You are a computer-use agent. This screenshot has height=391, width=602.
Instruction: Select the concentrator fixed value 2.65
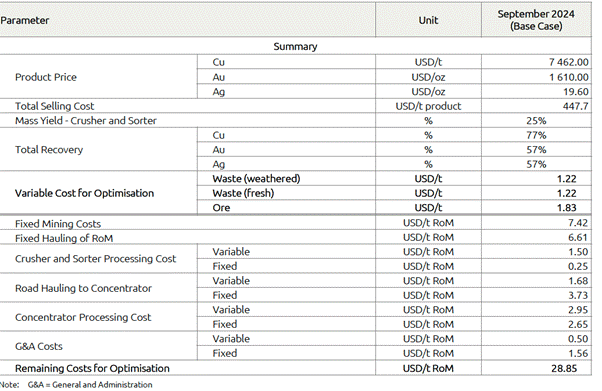pyautogui.click(x=578, y=324)
